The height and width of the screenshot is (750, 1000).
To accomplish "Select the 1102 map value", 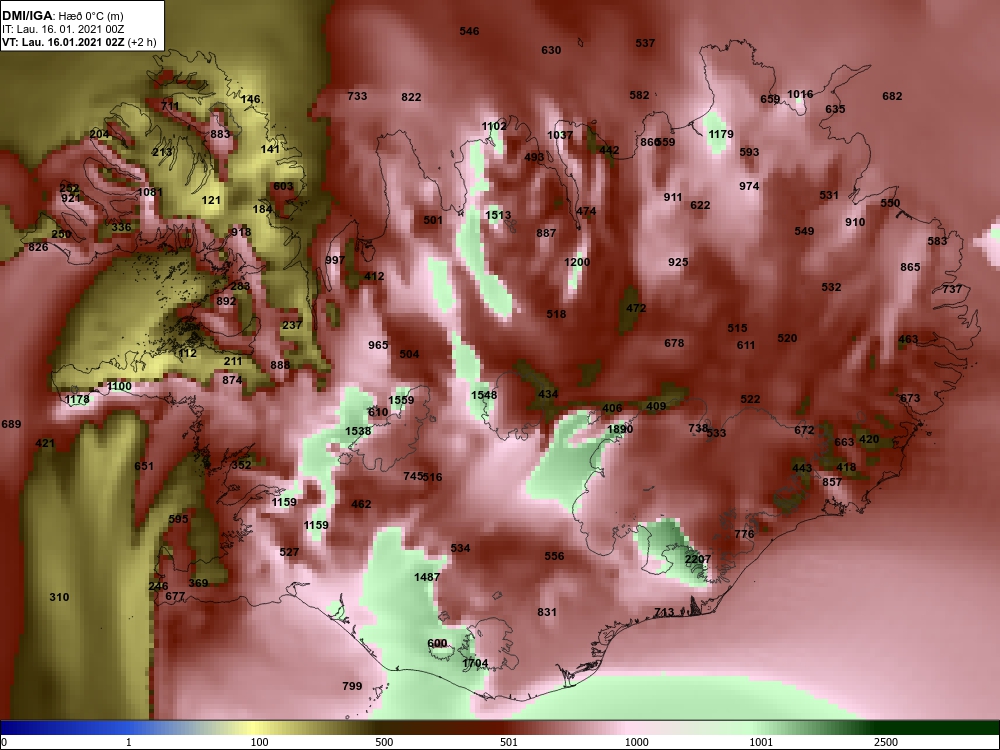I will click(494, 126).
